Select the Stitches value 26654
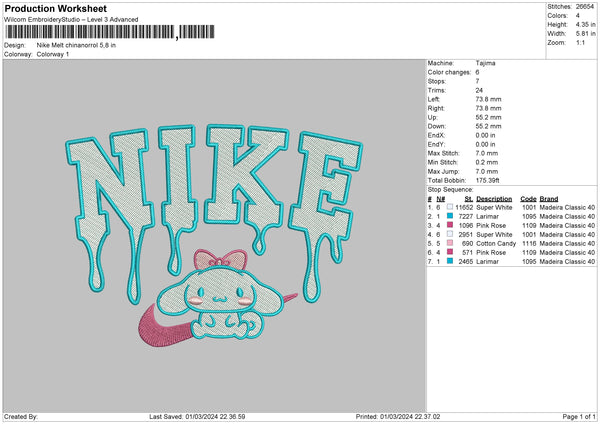 click(585, 7)
